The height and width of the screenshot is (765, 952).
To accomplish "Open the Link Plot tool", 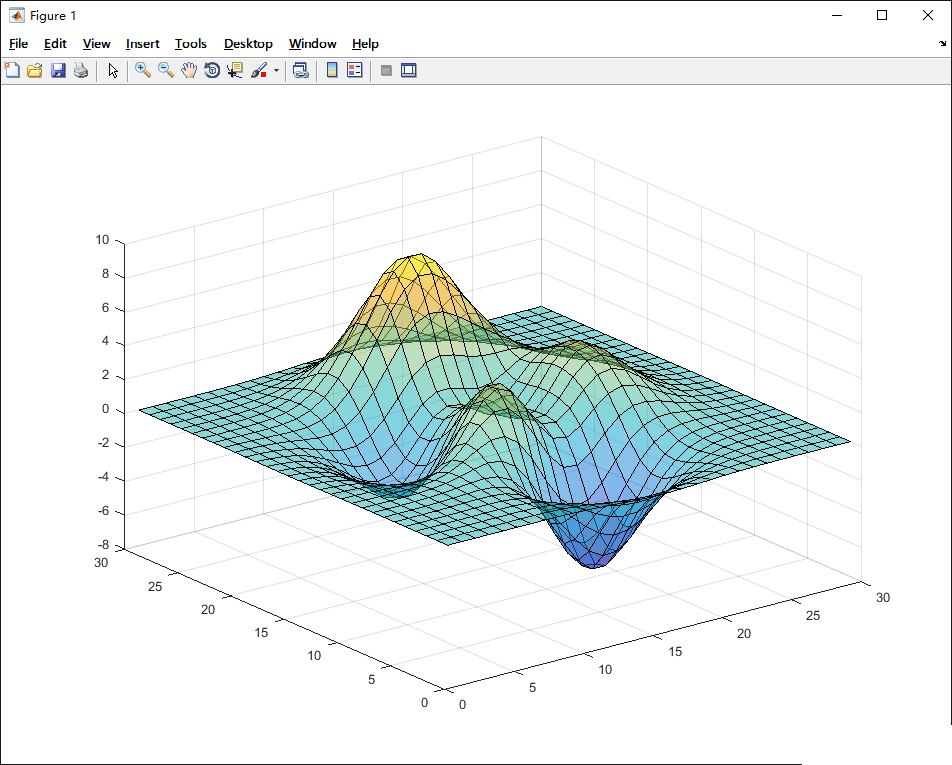I will 301,70.
